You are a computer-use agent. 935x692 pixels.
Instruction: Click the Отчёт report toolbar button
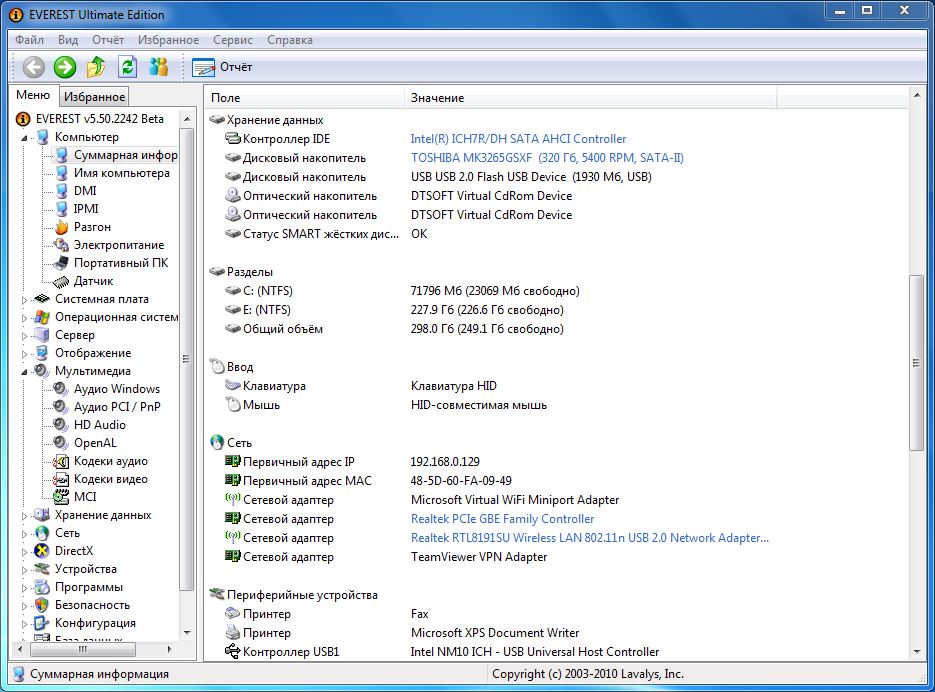[222, 67]
